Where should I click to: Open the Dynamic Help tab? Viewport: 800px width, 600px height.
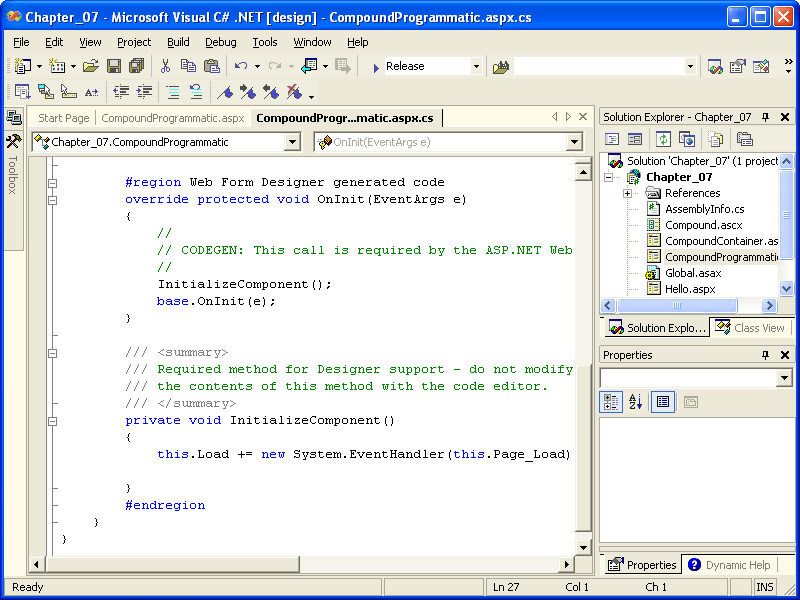[729, 565]
